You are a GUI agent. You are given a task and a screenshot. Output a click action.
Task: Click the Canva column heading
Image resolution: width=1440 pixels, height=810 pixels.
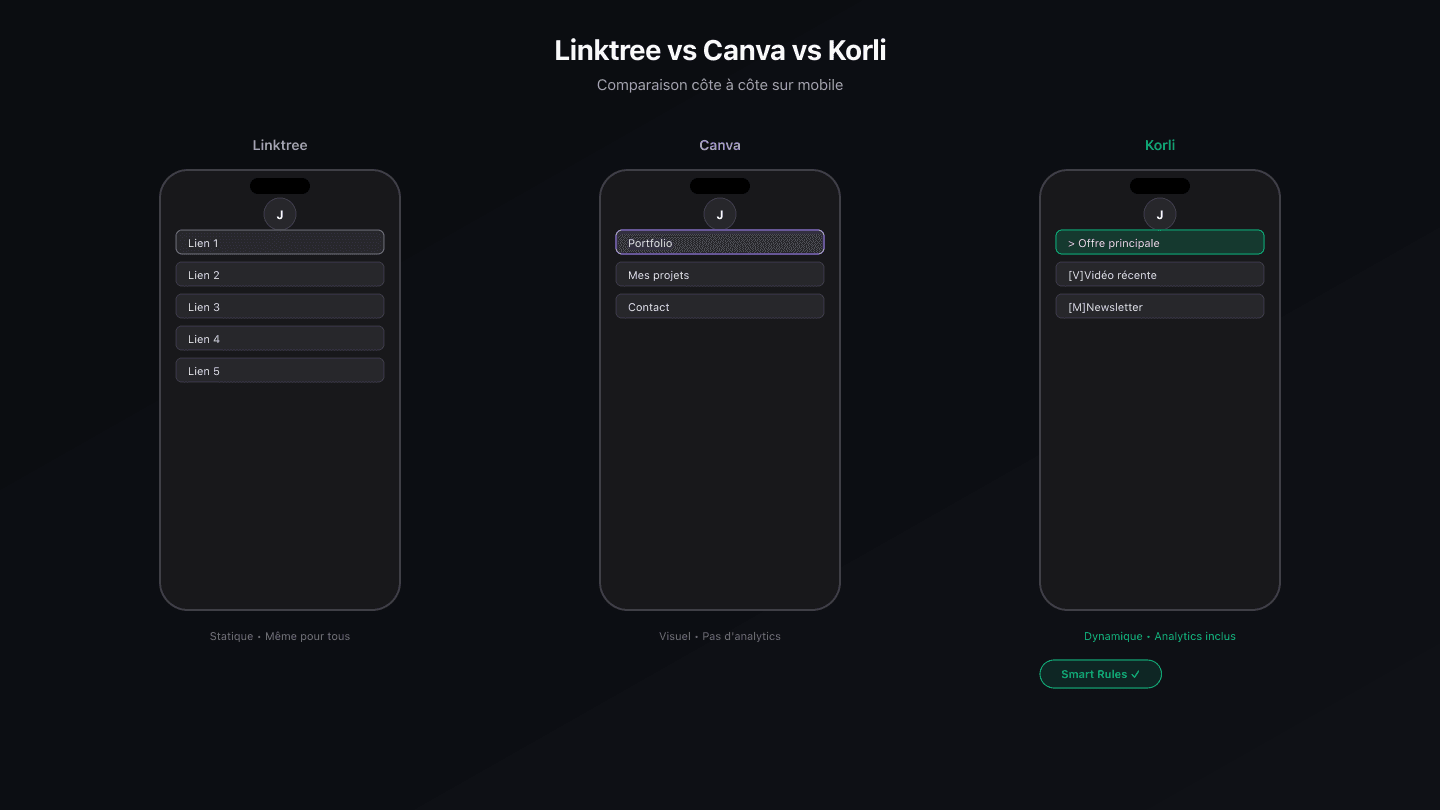(x=720, y=145)
